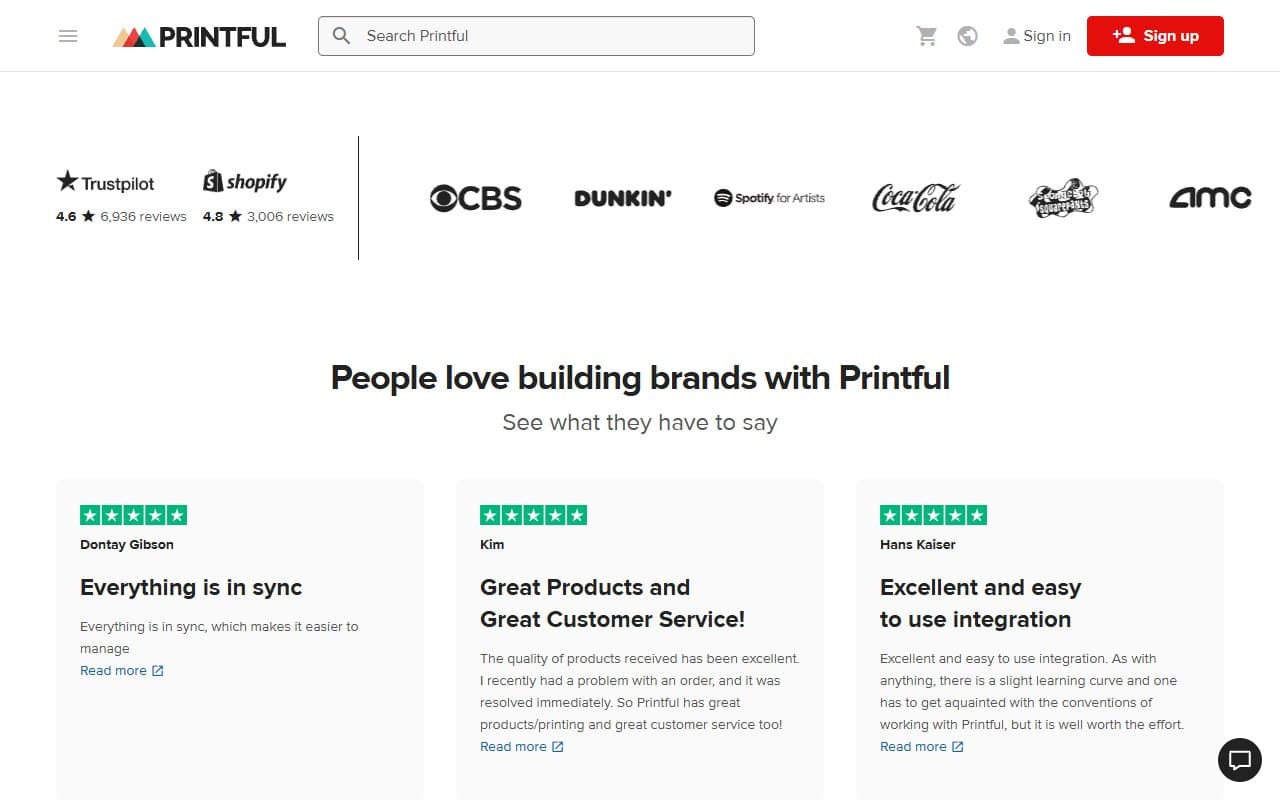1280x800 pixels.
Task: Click the search magnifier icon
Action: click(341, 36)
